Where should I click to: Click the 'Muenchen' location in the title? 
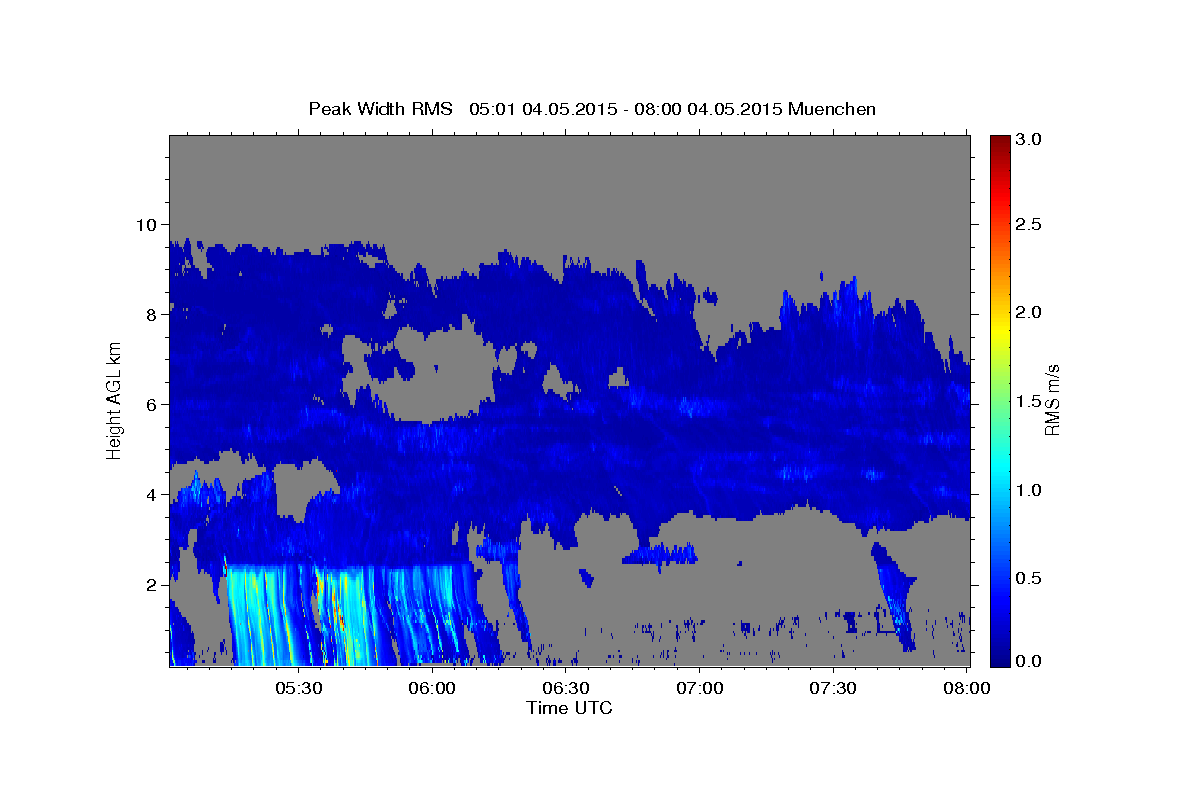(x=832, y=109)
